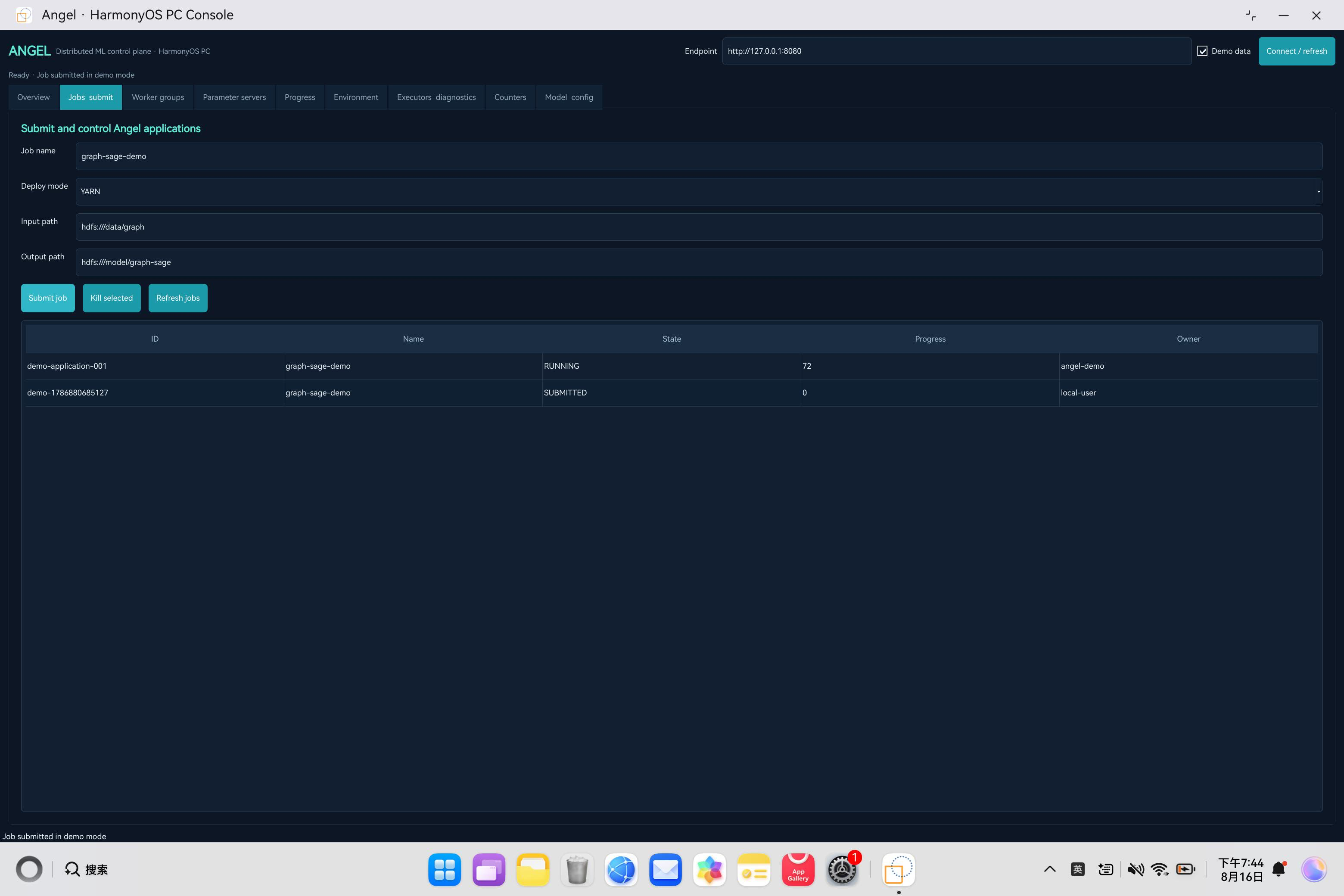Screen dimensions: 1344x896
Task: Open the battery status tray icon
Action: [x=1186, y=870]
